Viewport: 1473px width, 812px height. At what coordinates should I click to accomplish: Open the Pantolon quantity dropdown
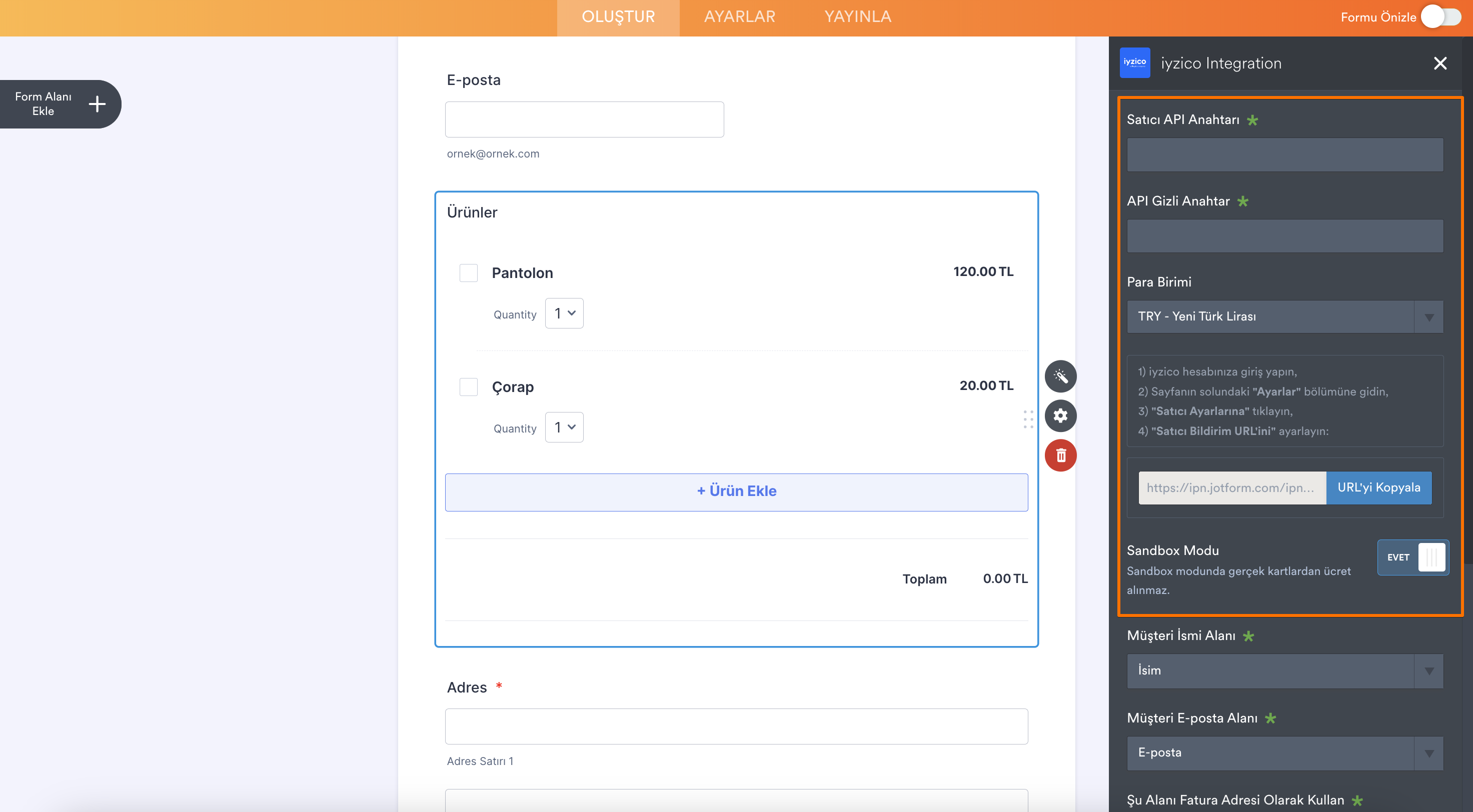point(564,313)
